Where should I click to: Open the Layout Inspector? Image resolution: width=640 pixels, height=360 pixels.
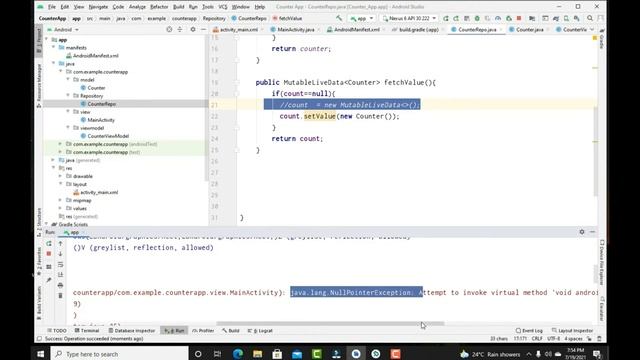tap(572, 331)
